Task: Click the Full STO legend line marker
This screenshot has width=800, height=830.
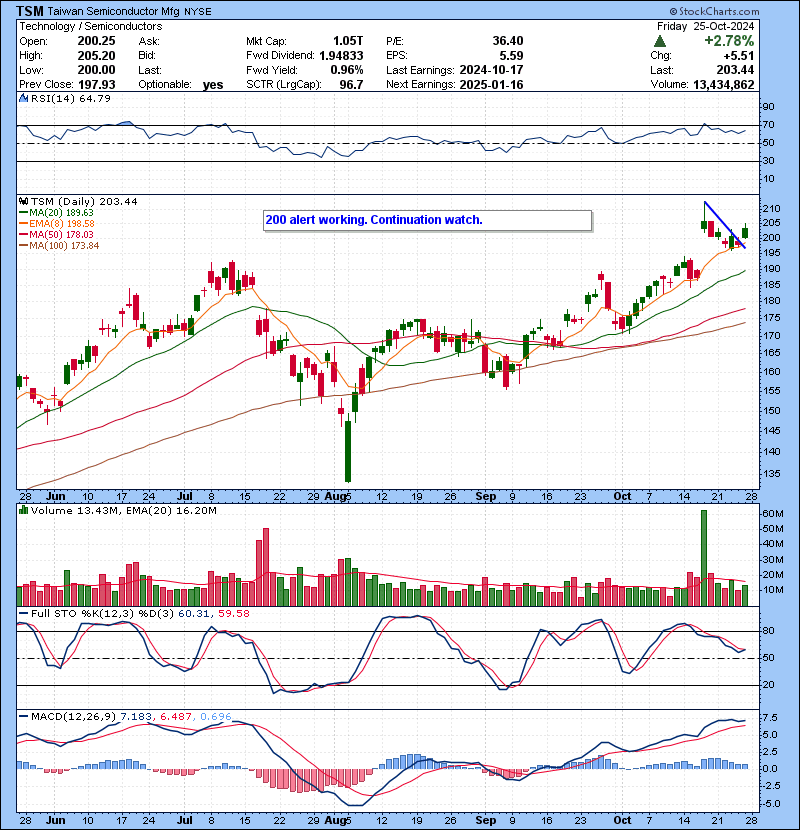Action: point(23,614)
